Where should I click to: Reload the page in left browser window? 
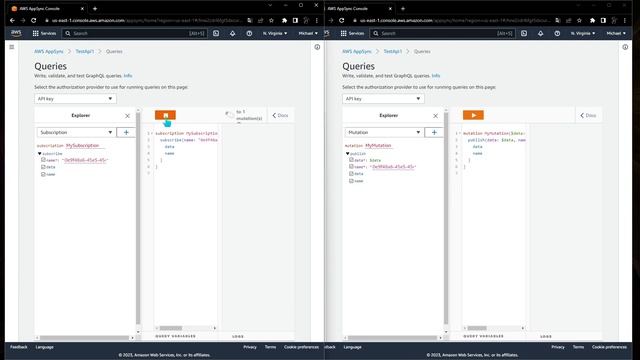[x=33, y=20]
